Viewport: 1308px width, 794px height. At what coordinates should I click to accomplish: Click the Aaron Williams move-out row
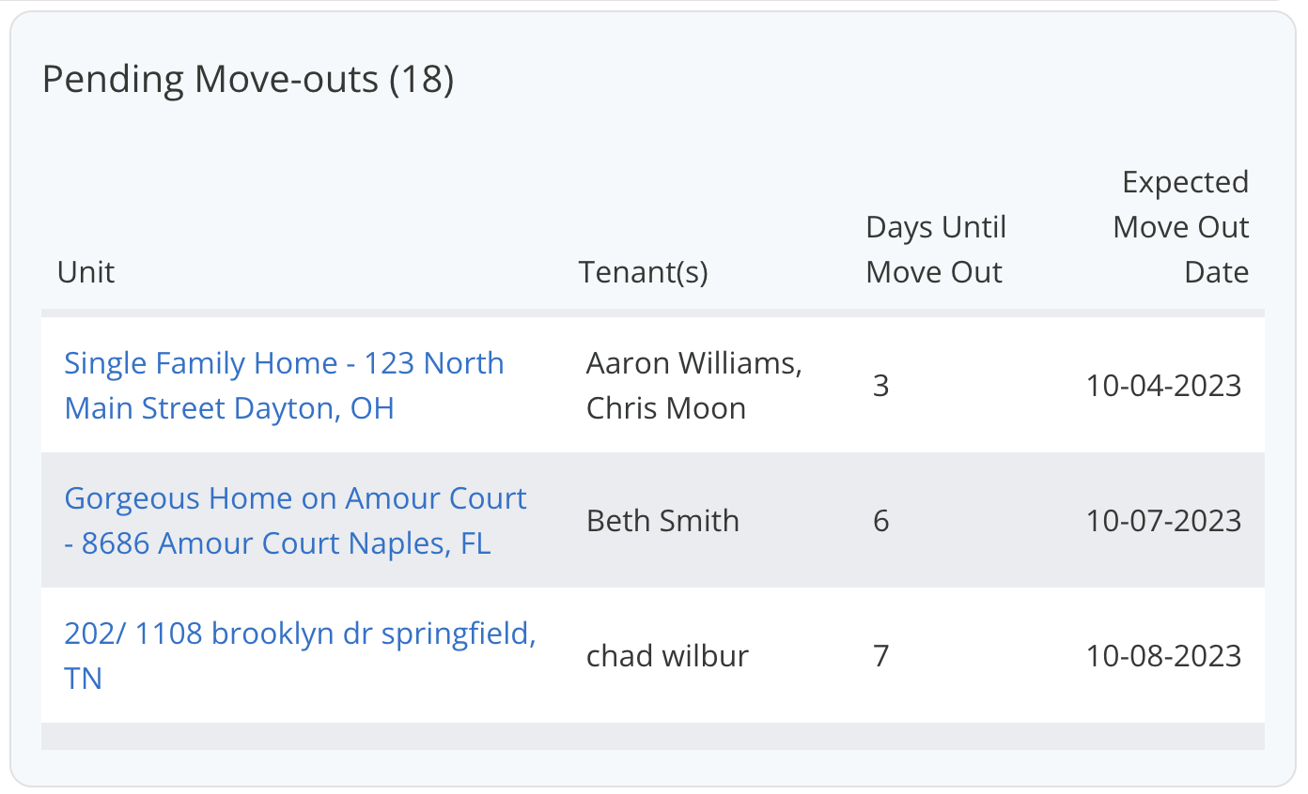(654, 385)
